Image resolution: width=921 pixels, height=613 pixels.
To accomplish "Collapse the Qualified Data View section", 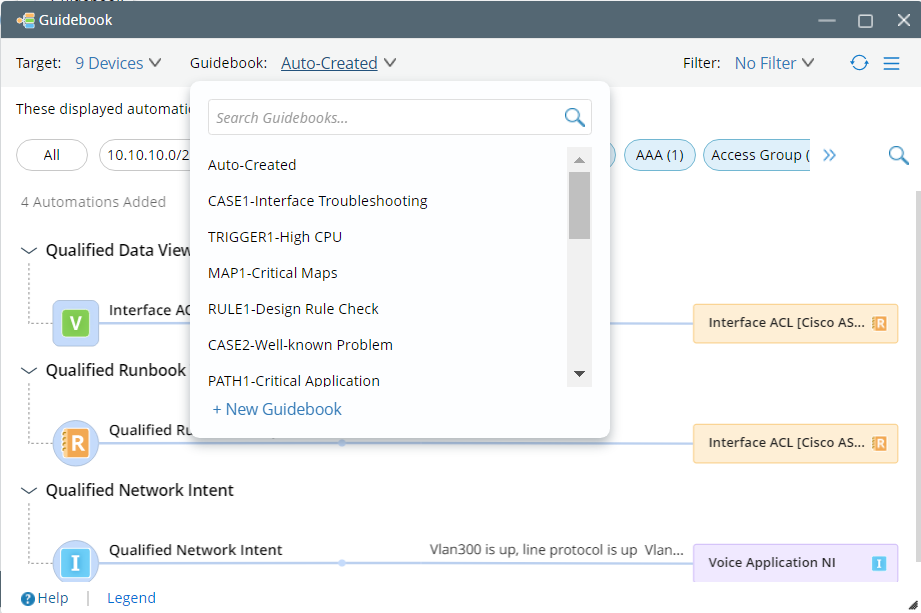I will click(28, 250).
